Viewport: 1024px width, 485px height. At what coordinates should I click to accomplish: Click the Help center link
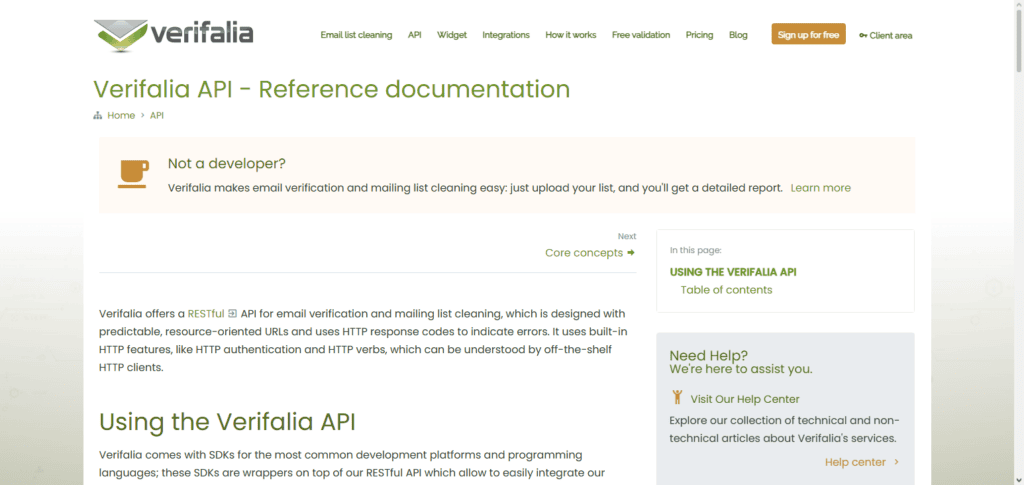pyautogui.click(x=855, y=462)
